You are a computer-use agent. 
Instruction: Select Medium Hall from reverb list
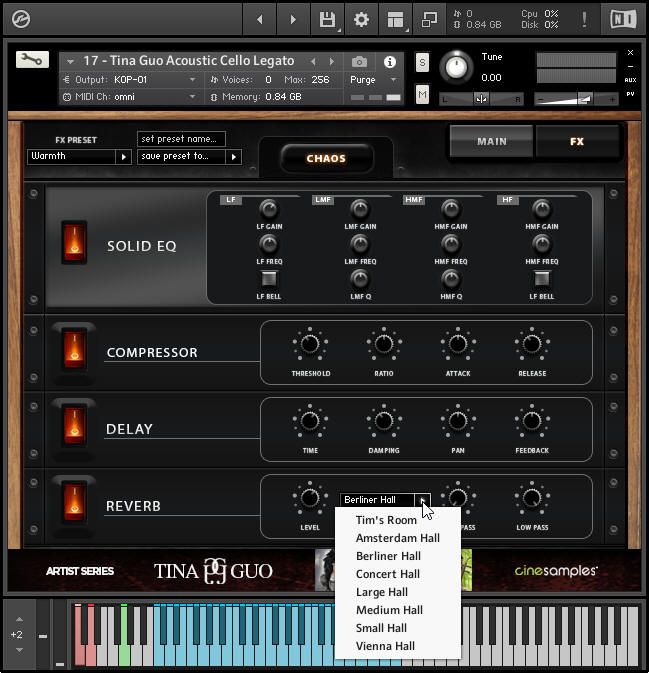pyautogui.click(x=389, y=610)
